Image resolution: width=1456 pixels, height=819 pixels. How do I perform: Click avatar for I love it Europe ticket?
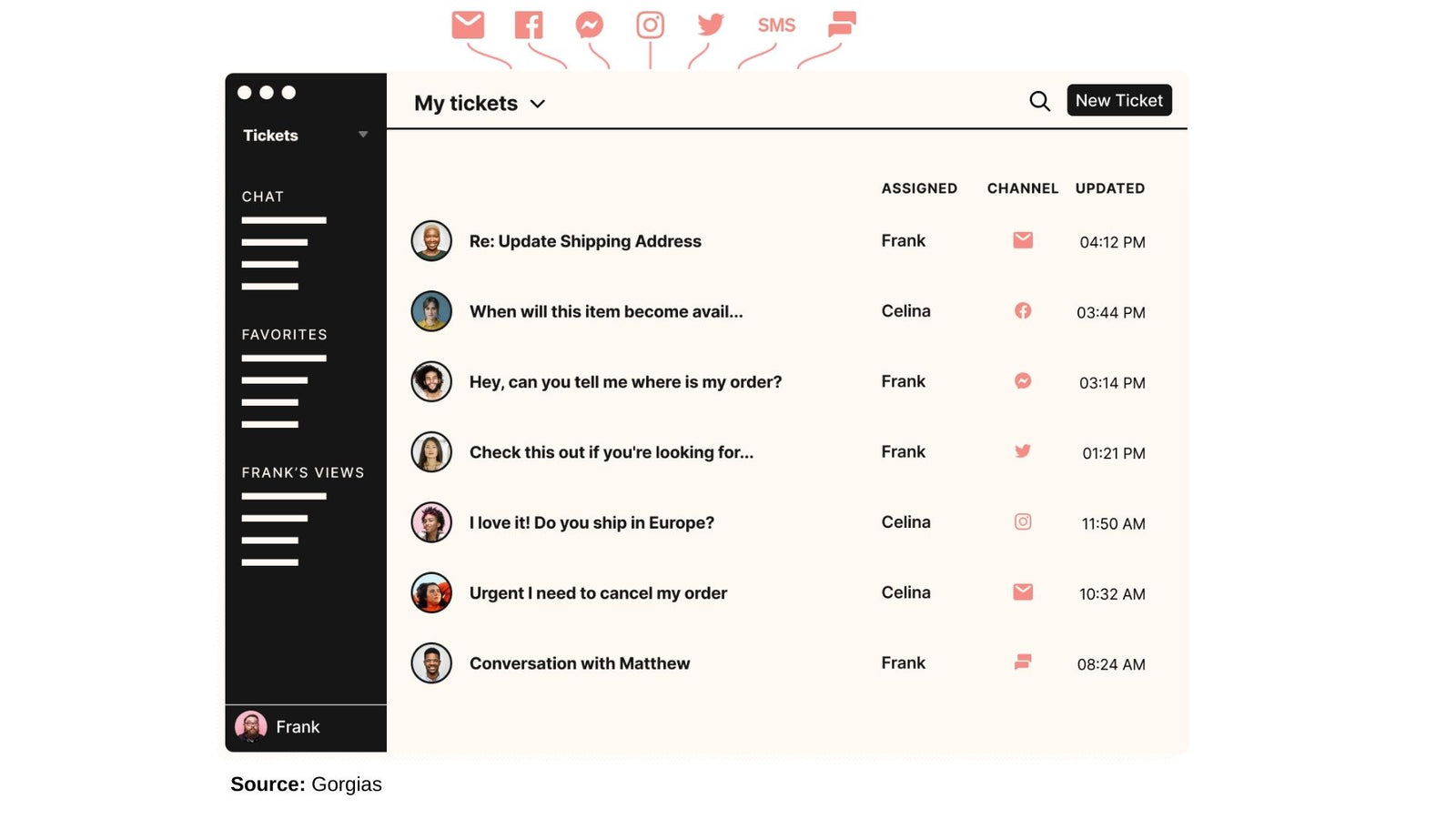click(x=431, y=523)
